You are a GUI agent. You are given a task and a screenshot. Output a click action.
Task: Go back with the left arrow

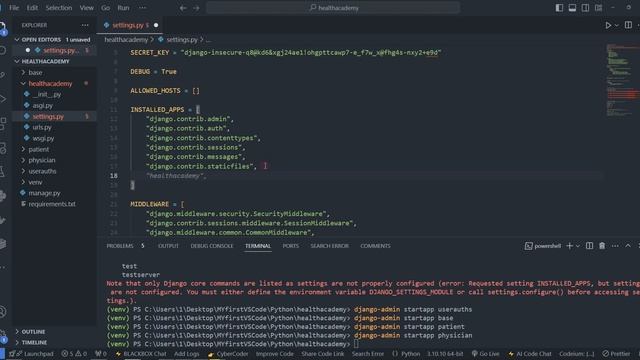(x=183, y=8)
